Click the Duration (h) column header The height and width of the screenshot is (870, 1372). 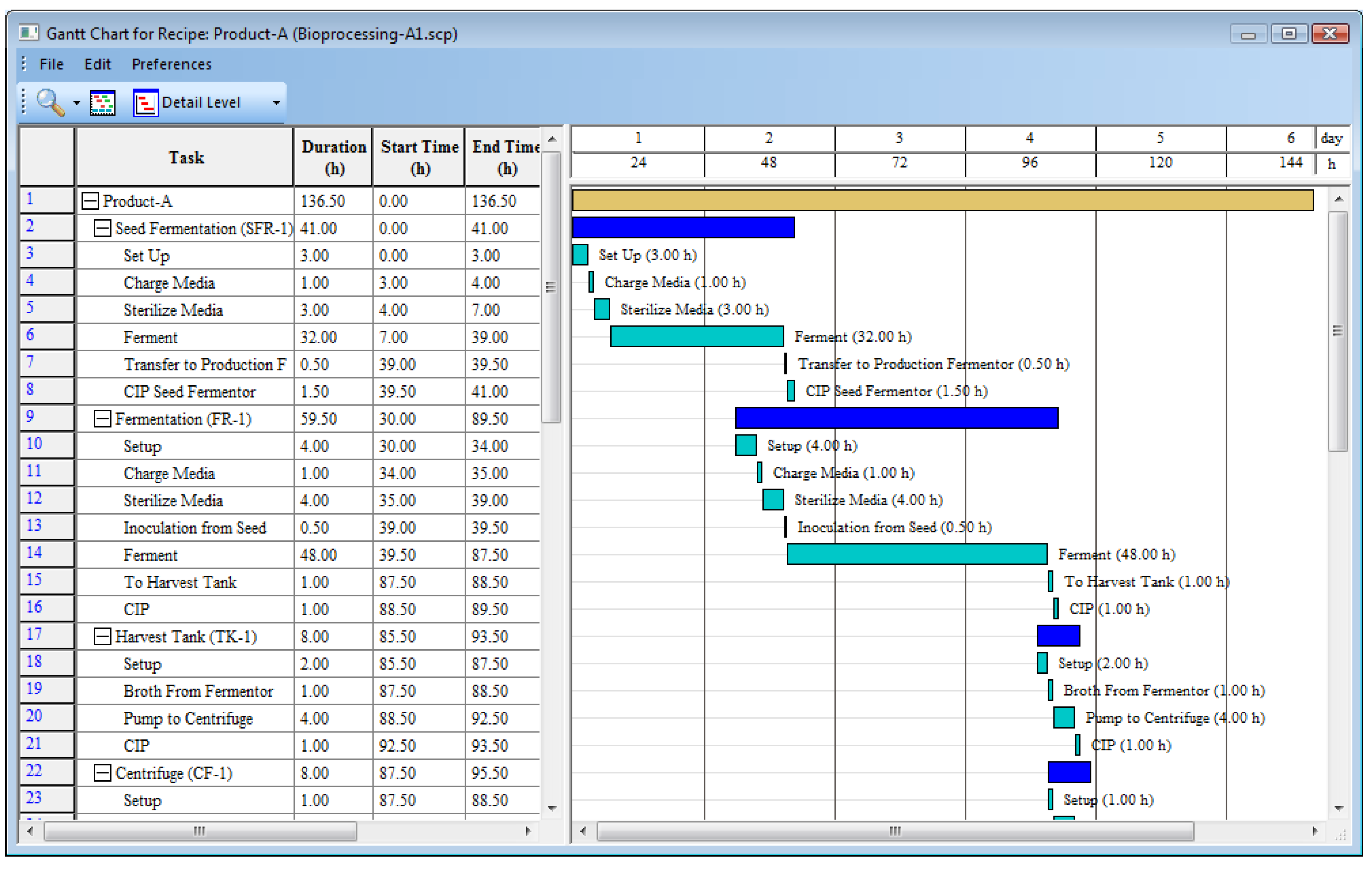tap(333, 157)
